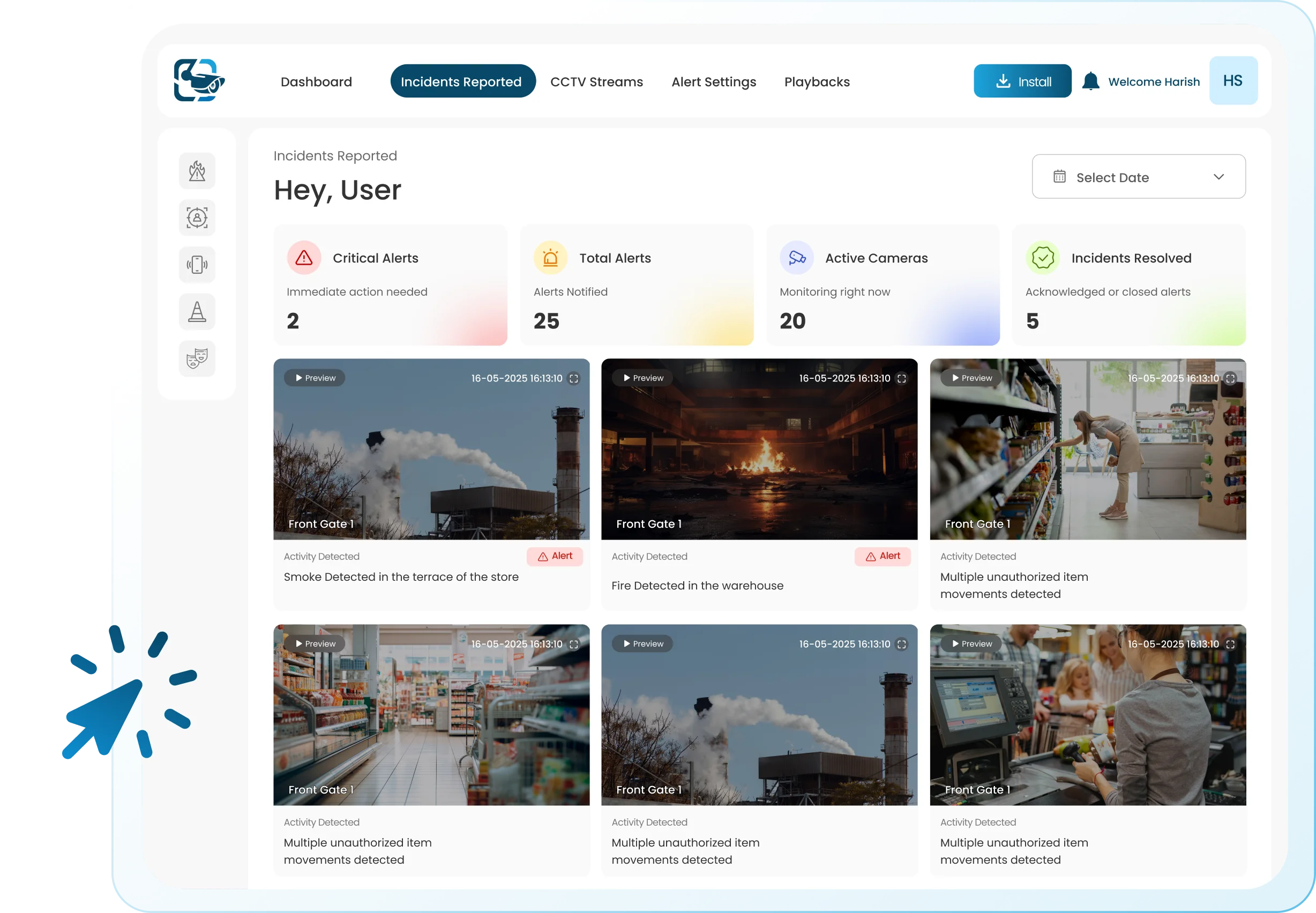The image size is (1316, 913).
Task: Play Preview on warehouse fire video
Action: [x=642, y=378]
